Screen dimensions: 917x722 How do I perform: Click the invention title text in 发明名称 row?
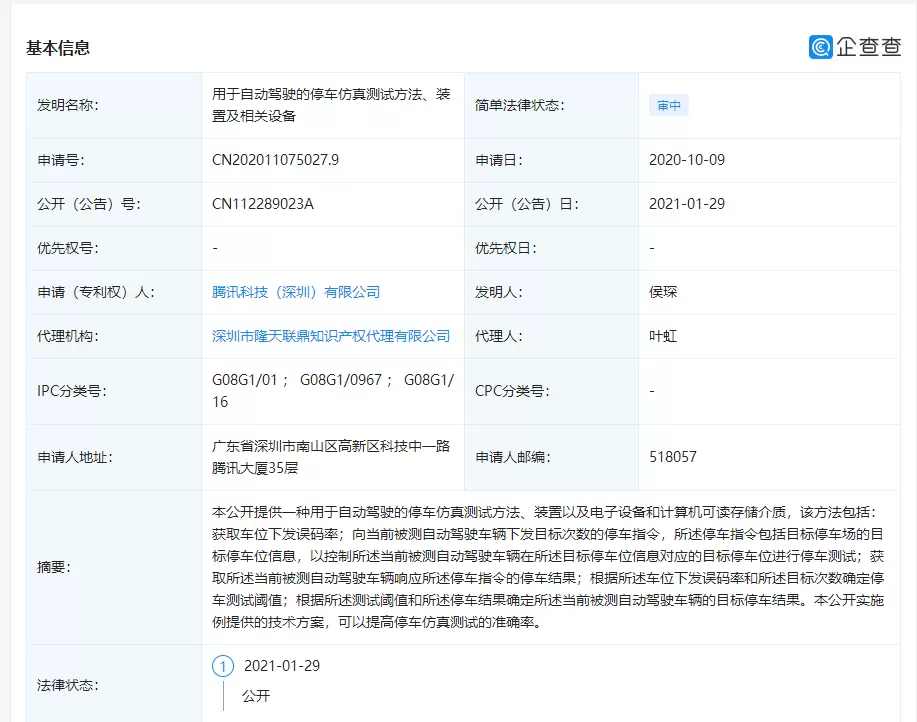(330, 104)
